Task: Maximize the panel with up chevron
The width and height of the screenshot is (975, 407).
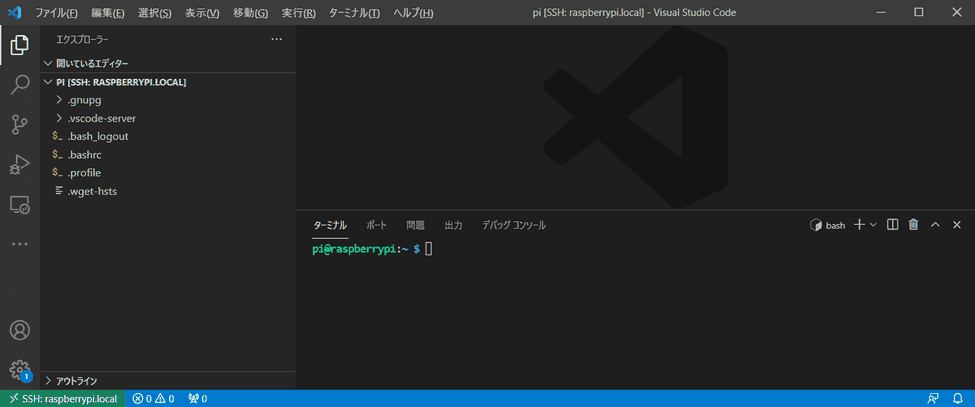Action: click(x=935, y=224)
